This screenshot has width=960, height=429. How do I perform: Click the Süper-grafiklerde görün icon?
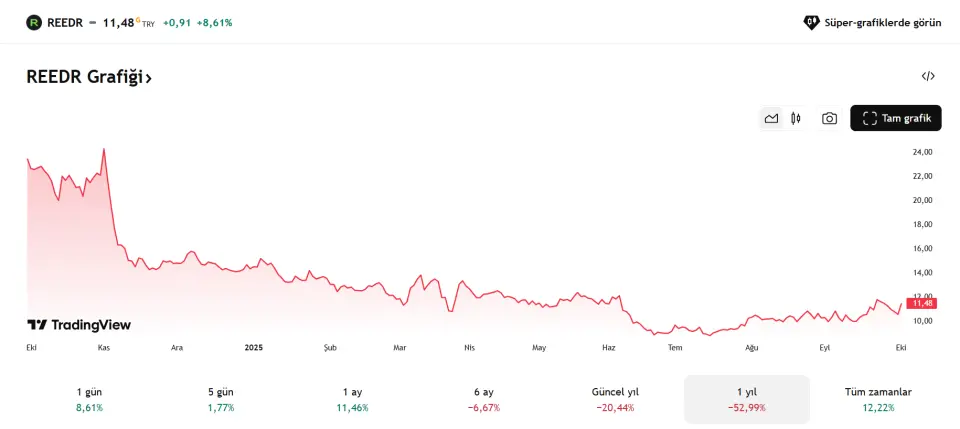tap(811, 22)
